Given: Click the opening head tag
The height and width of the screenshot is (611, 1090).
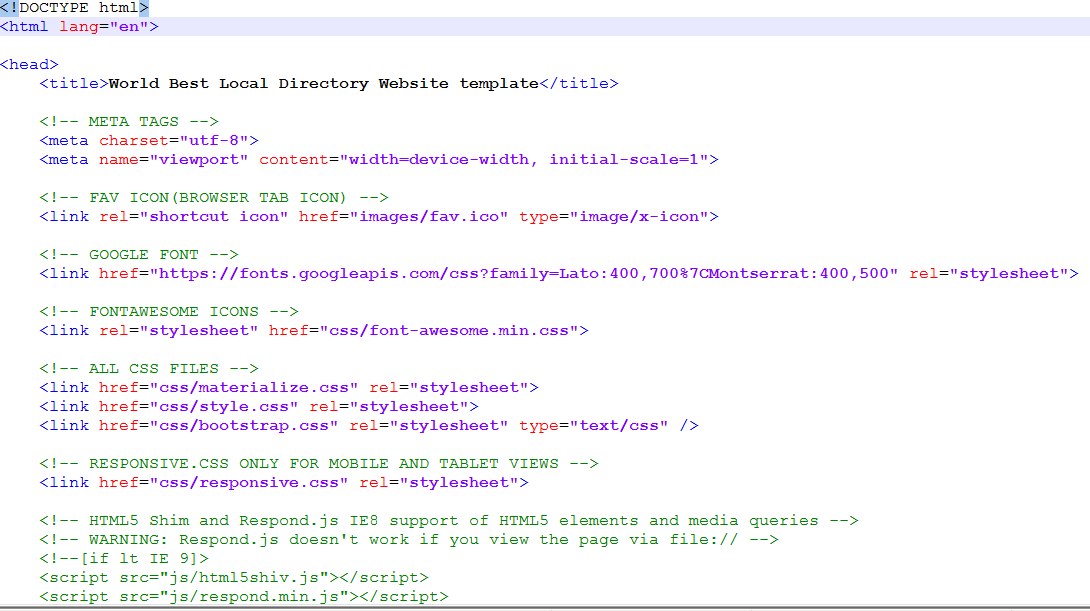Looking at the screenshot, I should coord(29,65).
